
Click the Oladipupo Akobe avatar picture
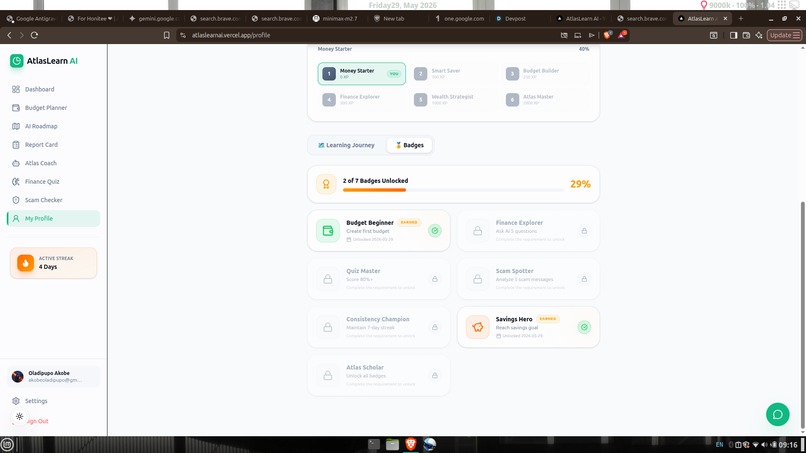pos(17,377)
